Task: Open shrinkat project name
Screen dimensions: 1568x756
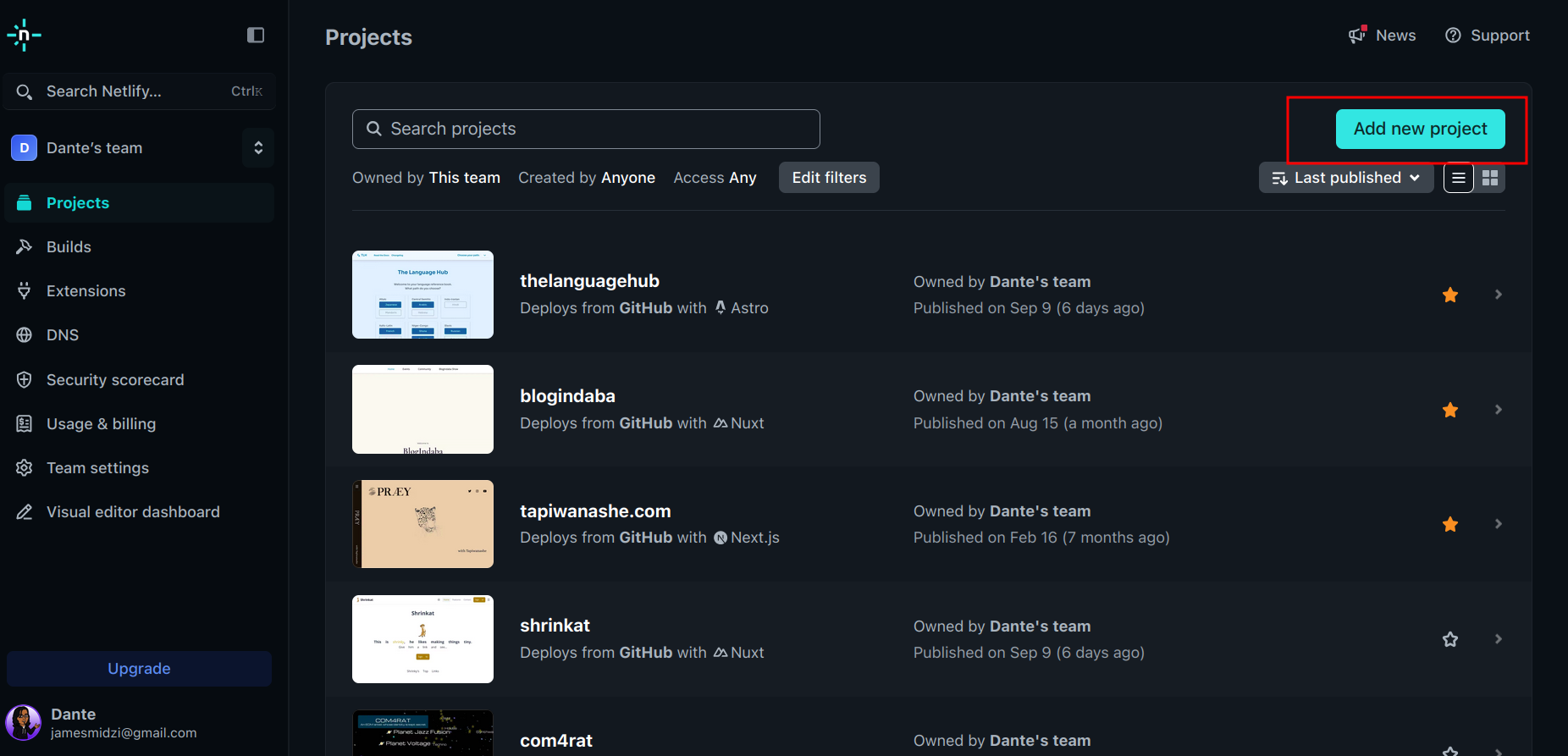Action: [x=555, y=626]
